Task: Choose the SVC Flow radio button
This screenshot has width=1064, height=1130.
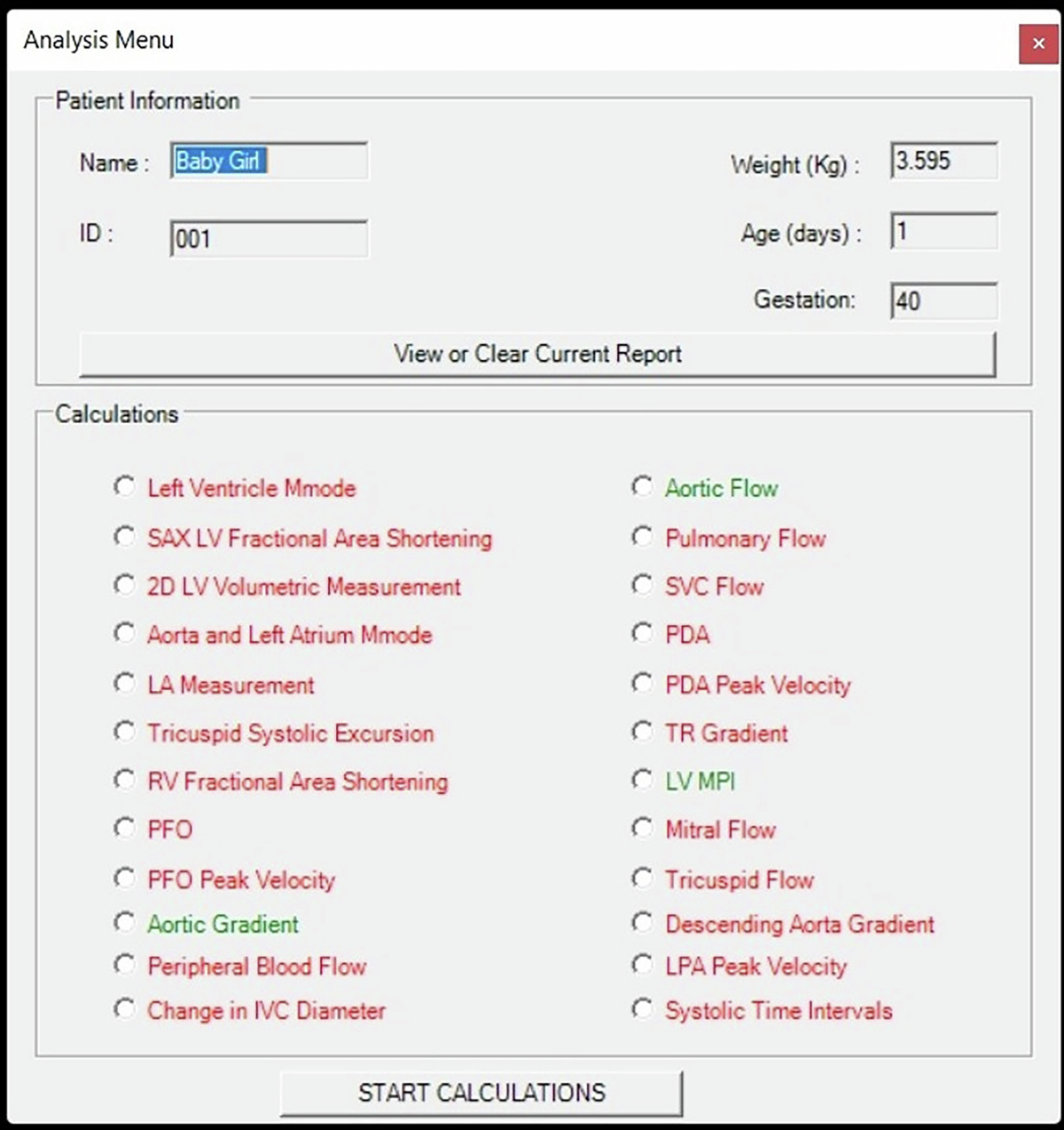Action: (642, 586)
